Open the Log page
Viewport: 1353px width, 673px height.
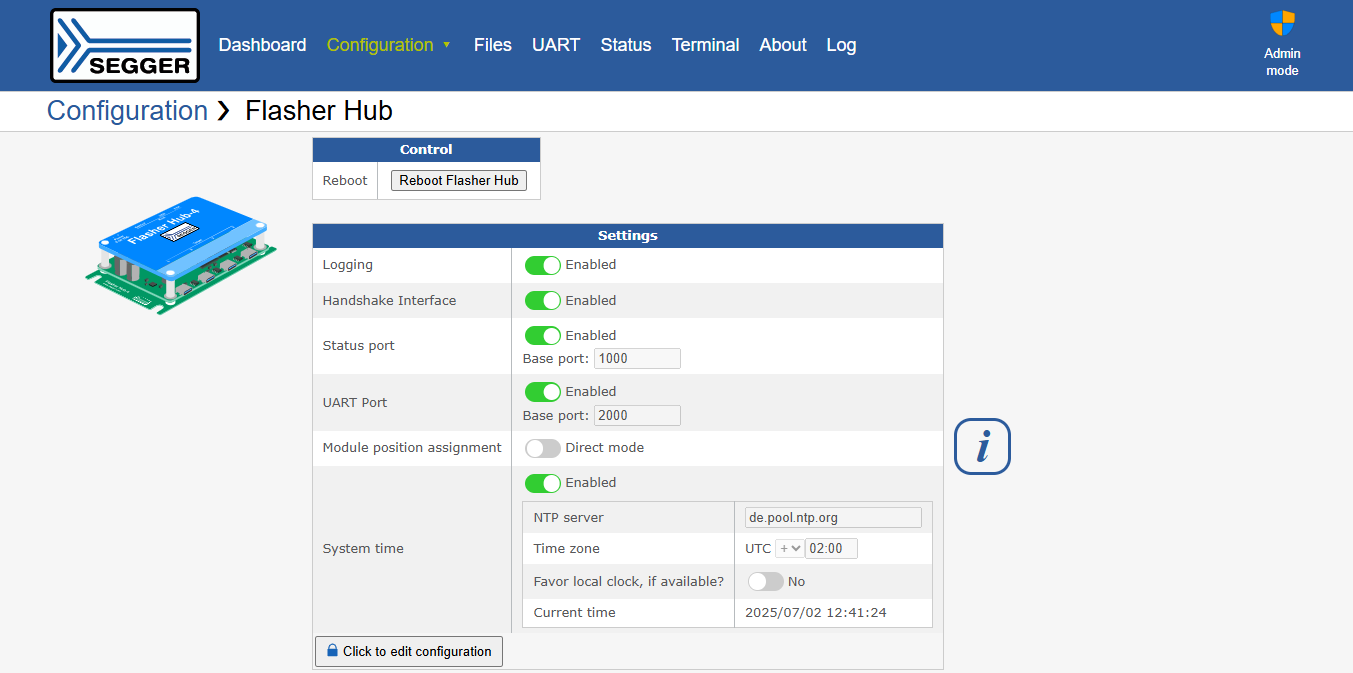point(841,45)
